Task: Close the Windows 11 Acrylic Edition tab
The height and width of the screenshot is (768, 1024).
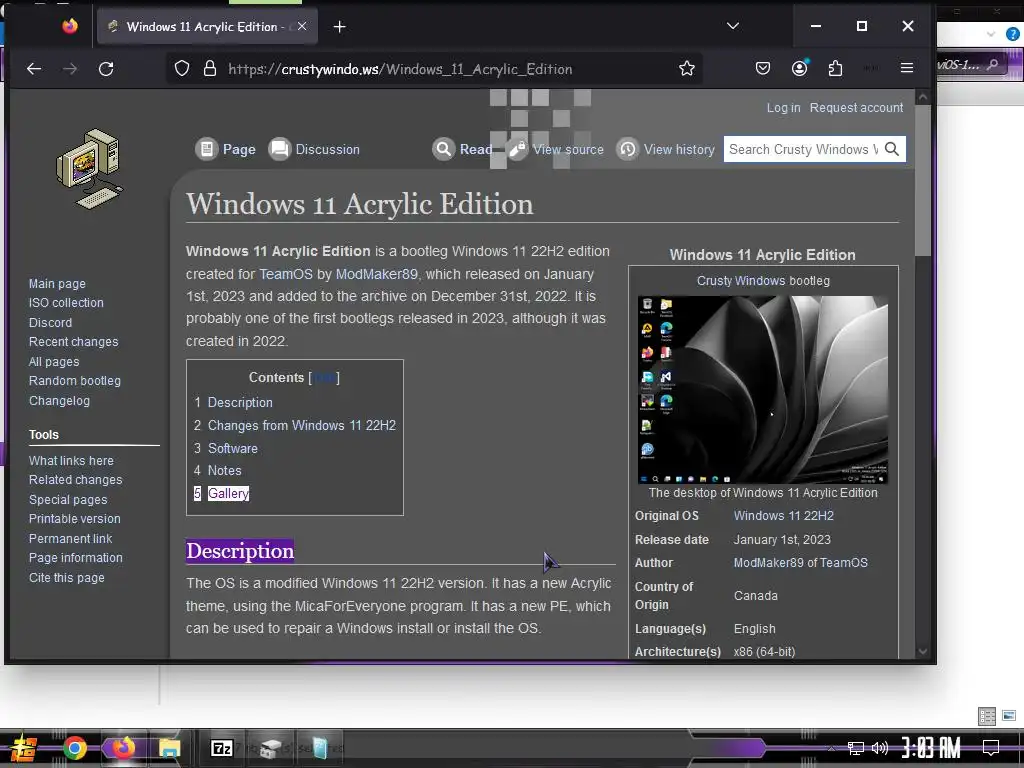Action: (x=302, y=26)
